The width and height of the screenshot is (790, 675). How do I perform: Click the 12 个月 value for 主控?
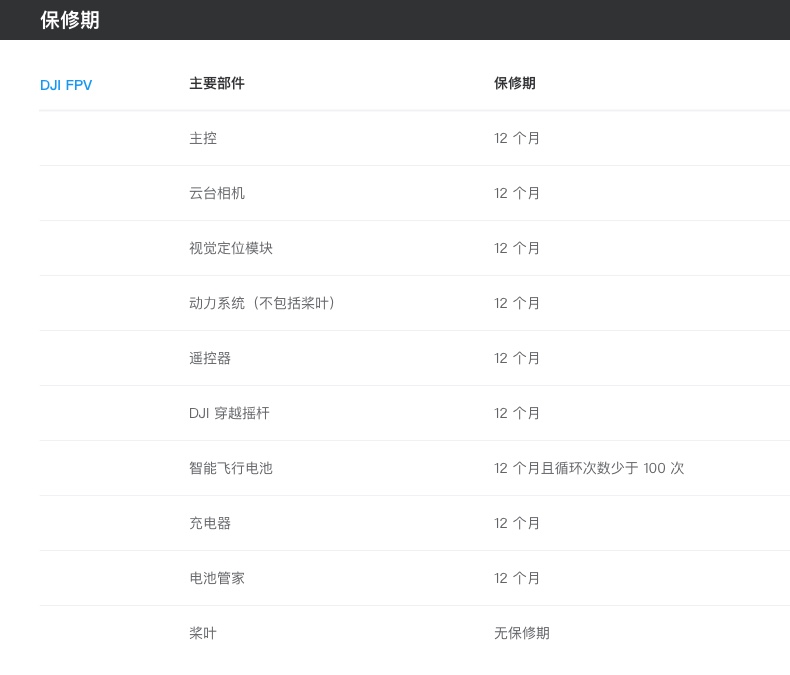516,138
